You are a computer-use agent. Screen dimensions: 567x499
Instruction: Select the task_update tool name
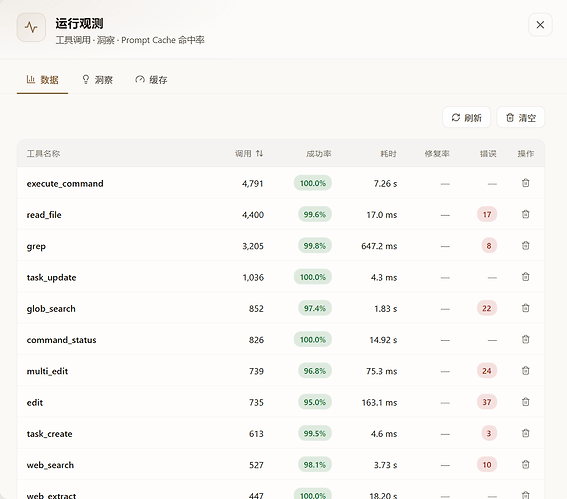pyautogui.click(x=51, y=278)
